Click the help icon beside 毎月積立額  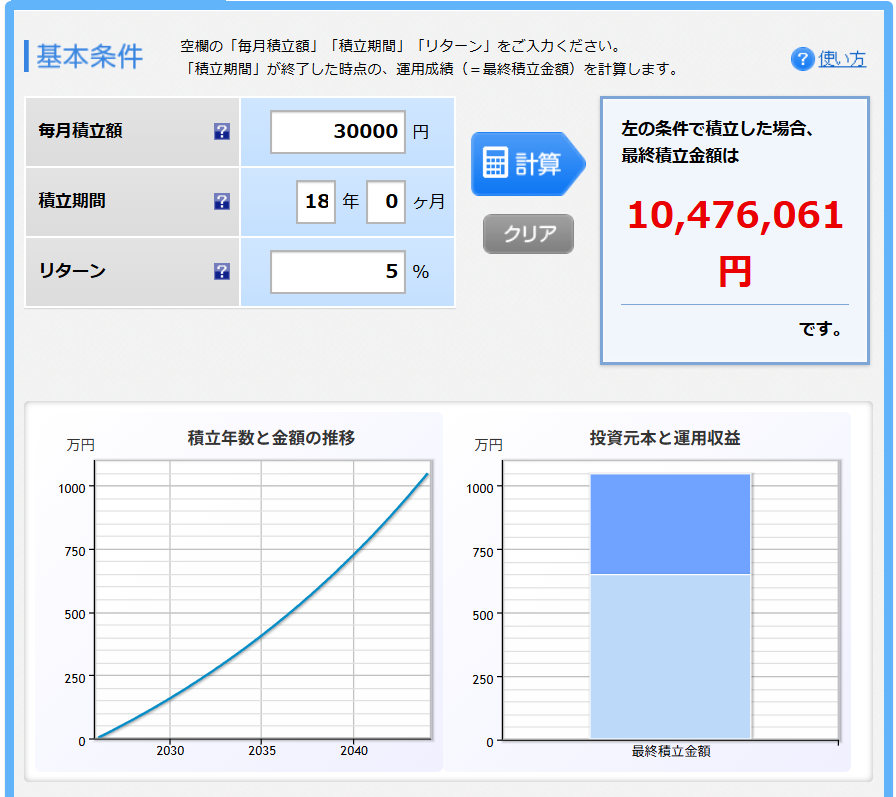[x=222, y=132]
